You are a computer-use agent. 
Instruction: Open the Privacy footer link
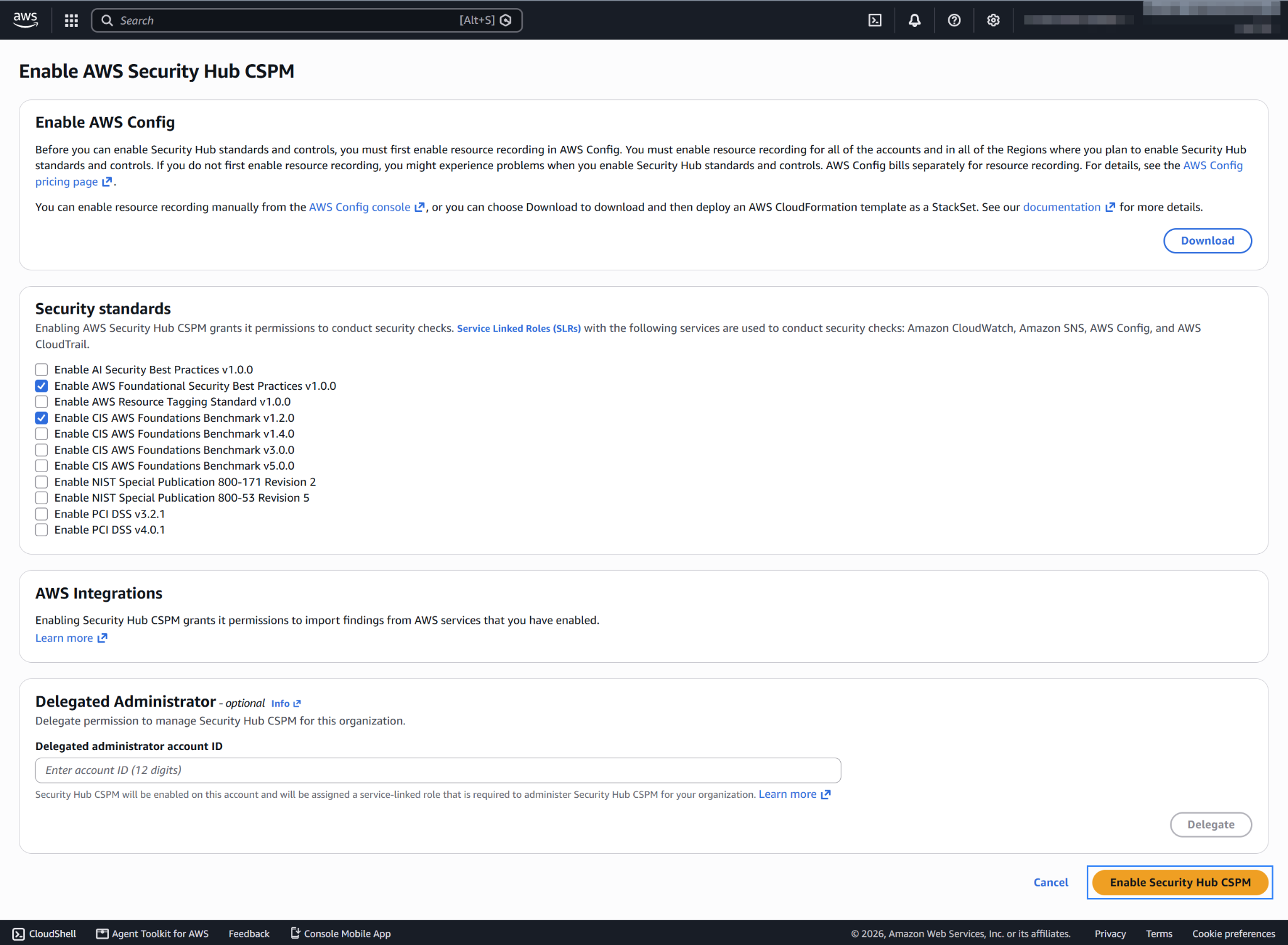coord(1110,934)
